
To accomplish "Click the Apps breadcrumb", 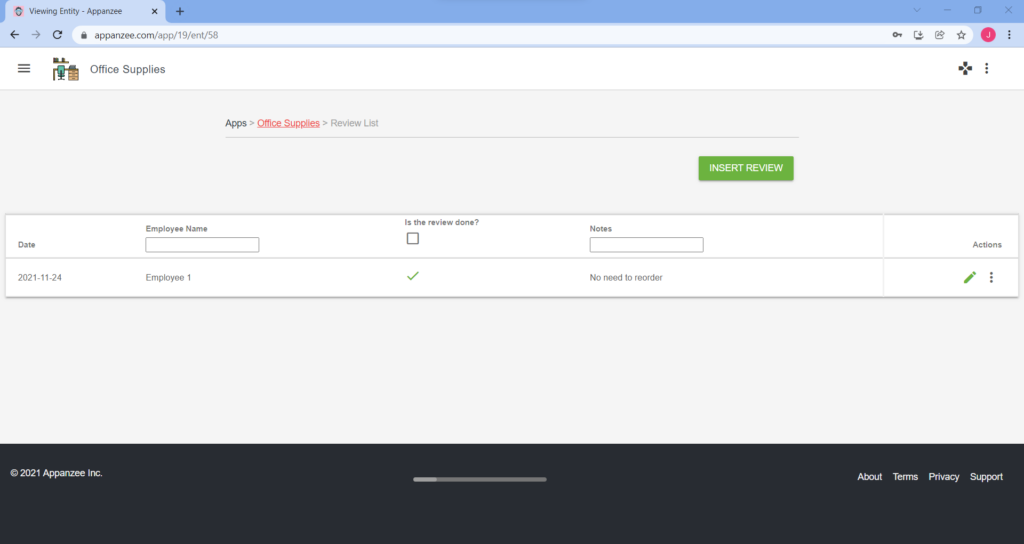I will (236, 123).
